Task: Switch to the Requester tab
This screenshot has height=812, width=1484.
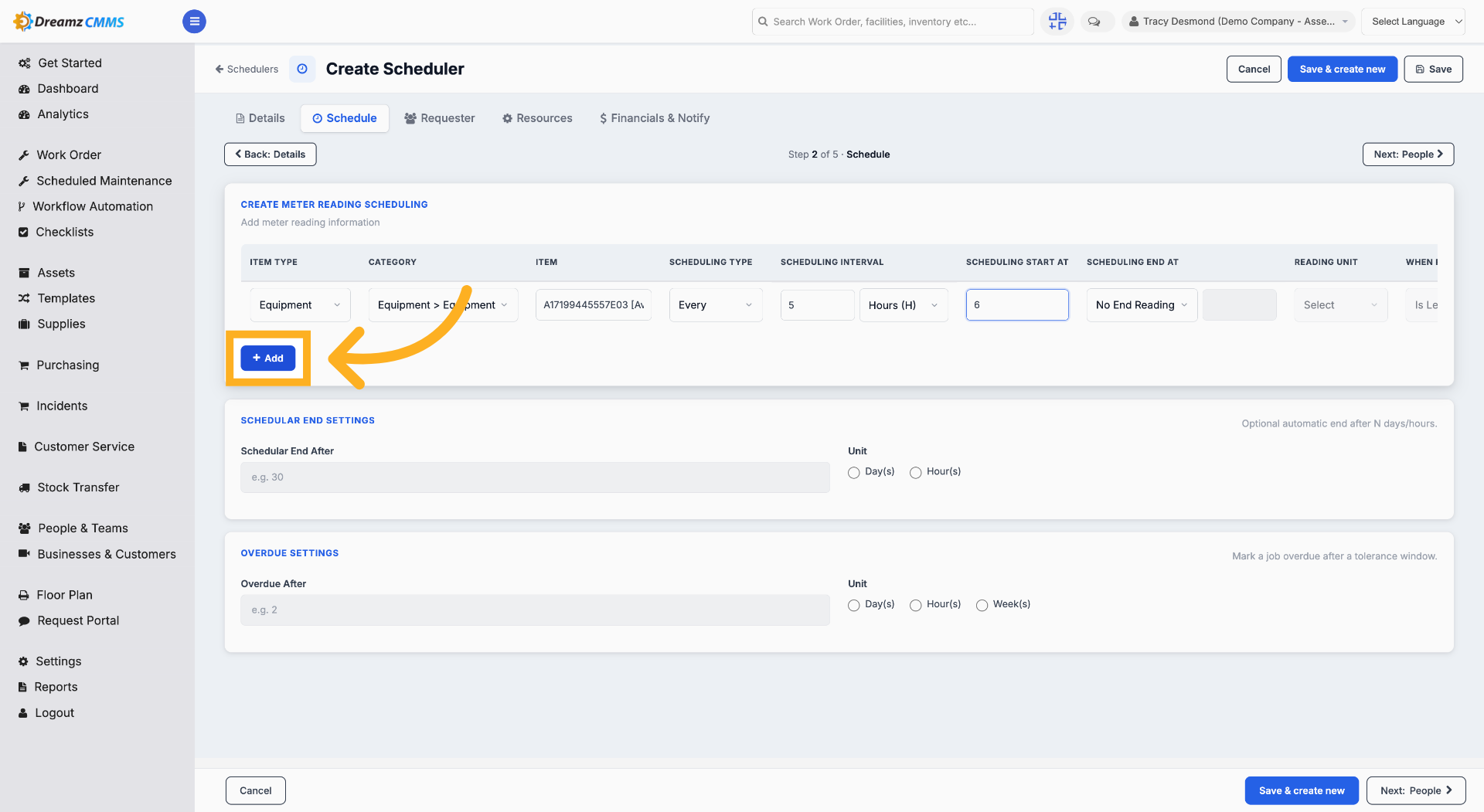Action: (x=440, y=118)
